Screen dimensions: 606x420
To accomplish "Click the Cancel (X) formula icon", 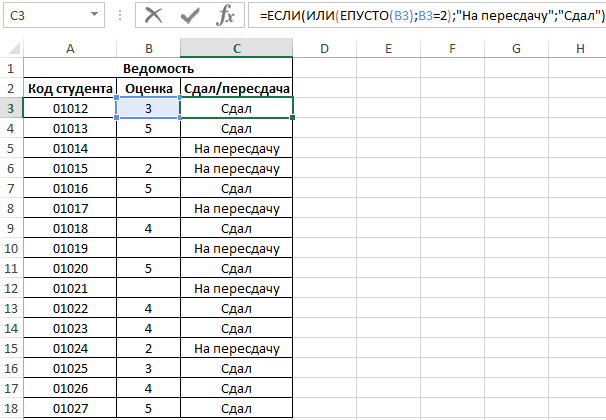I will tap(153, 16).
